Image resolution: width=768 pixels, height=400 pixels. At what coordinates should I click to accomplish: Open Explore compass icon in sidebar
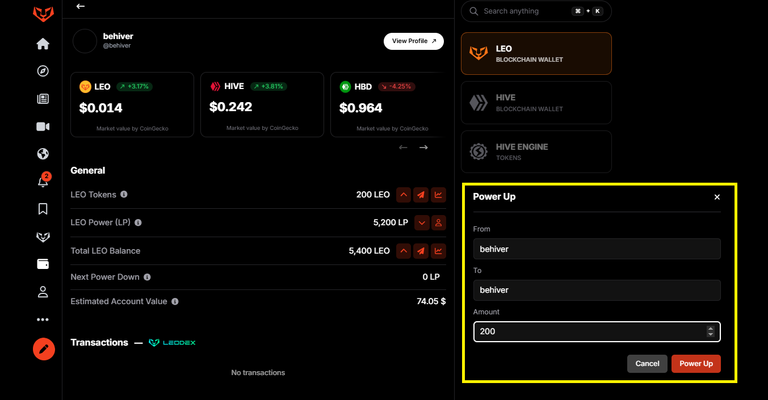click(43, 71)
